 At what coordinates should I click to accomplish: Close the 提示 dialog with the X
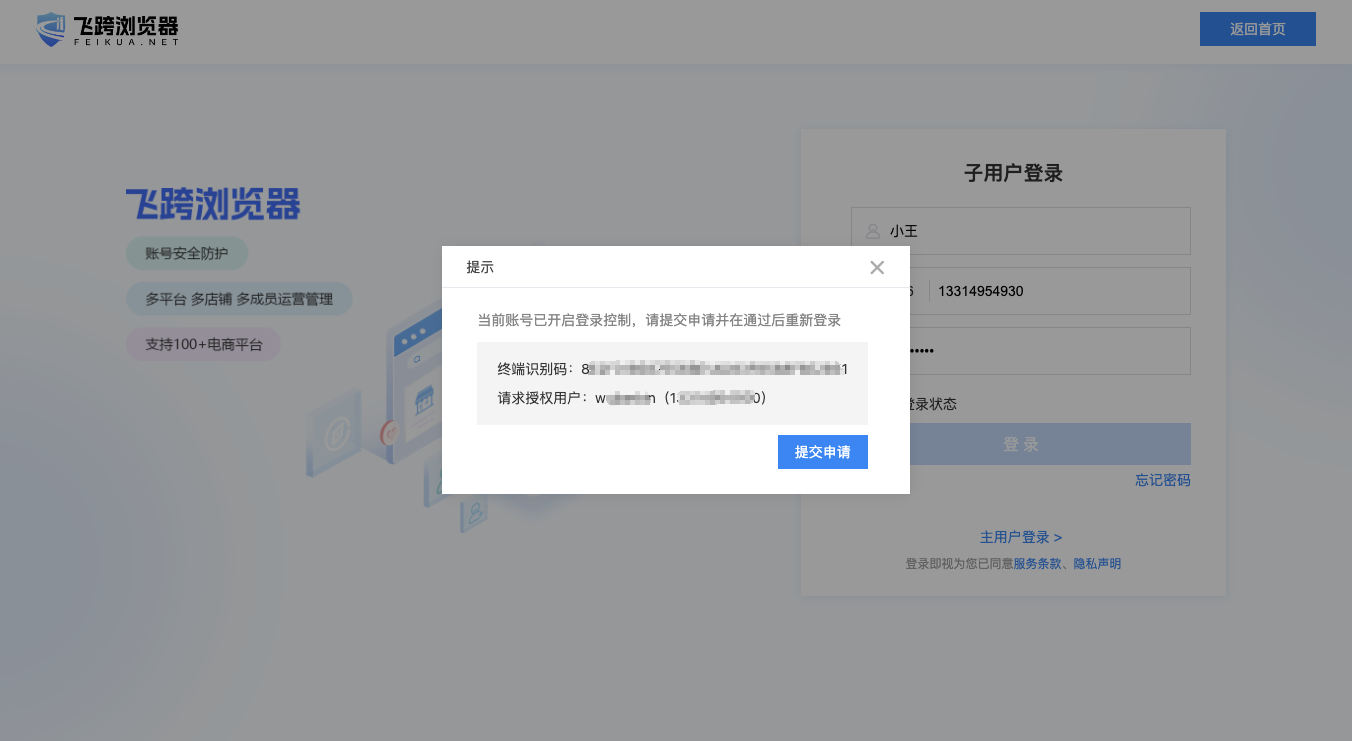click(877, 267)
